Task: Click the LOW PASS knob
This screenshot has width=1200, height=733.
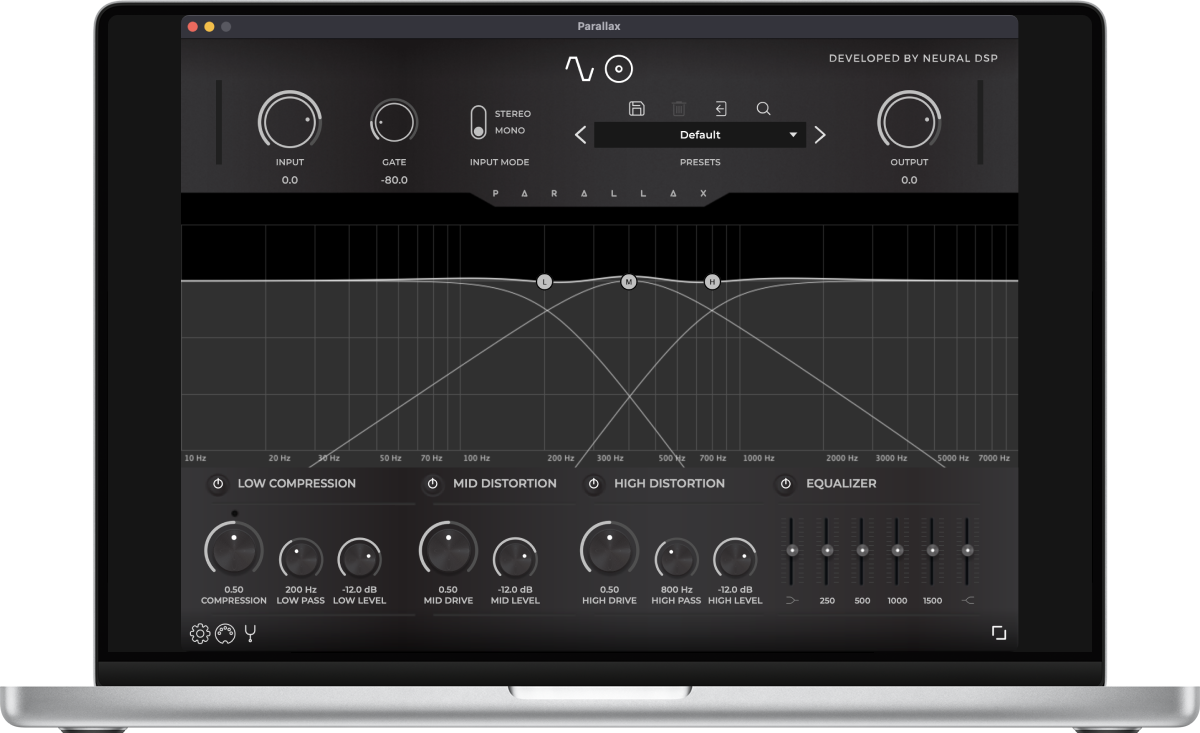Action: [x=300, y=558]
